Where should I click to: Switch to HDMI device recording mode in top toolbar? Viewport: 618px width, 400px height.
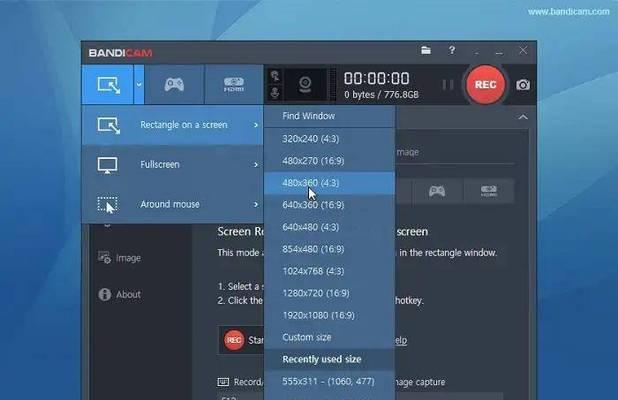pos(234,85)
